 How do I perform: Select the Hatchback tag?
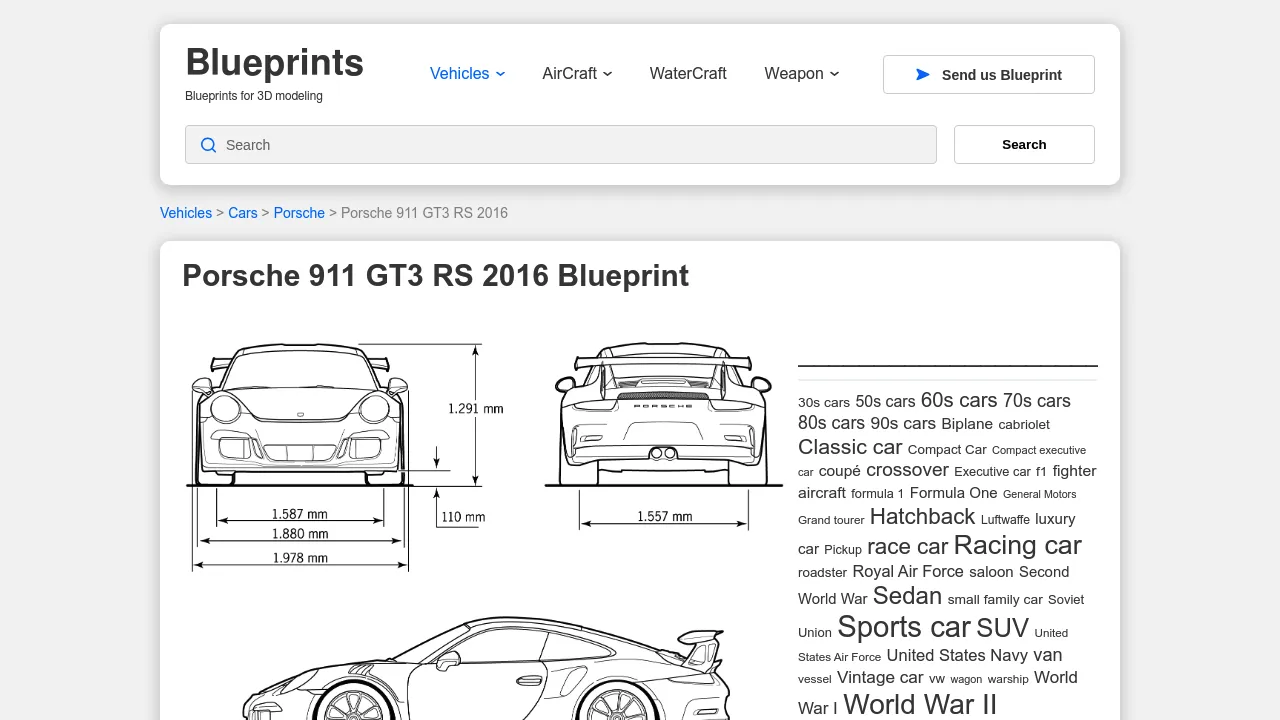coord(922,517)
